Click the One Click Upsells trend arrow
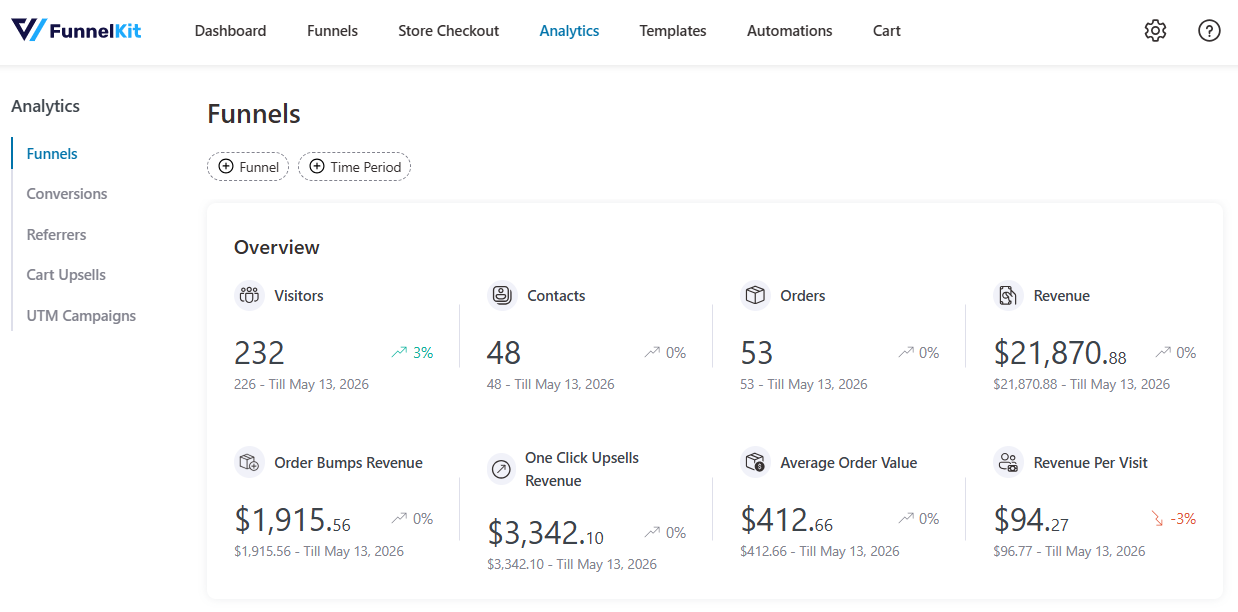Screen dimensions: 1238x612 [x=652, y=533]
